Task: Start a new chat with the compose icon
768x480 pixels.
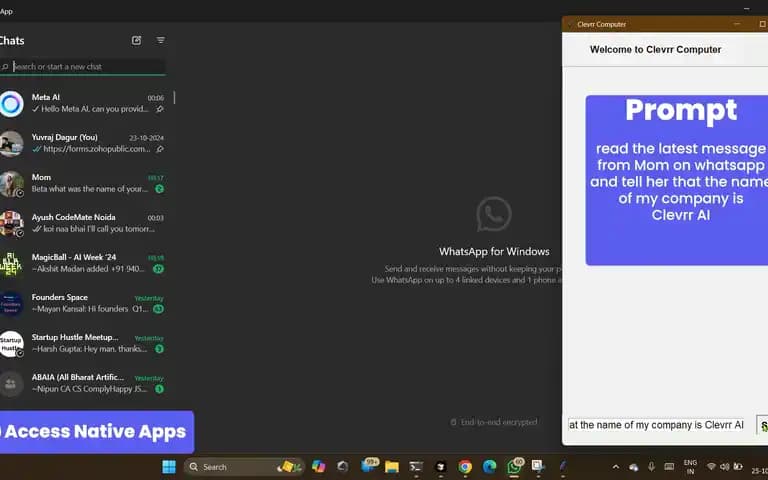Action: pyautogui.click(x=136, y=40)
